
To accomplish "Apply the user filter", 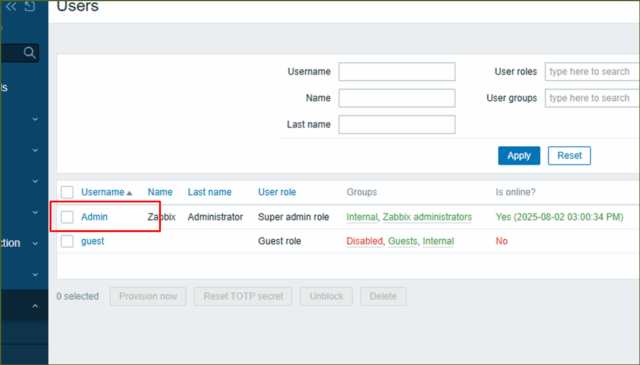I will pyautogui.click(x=519, y=156).
